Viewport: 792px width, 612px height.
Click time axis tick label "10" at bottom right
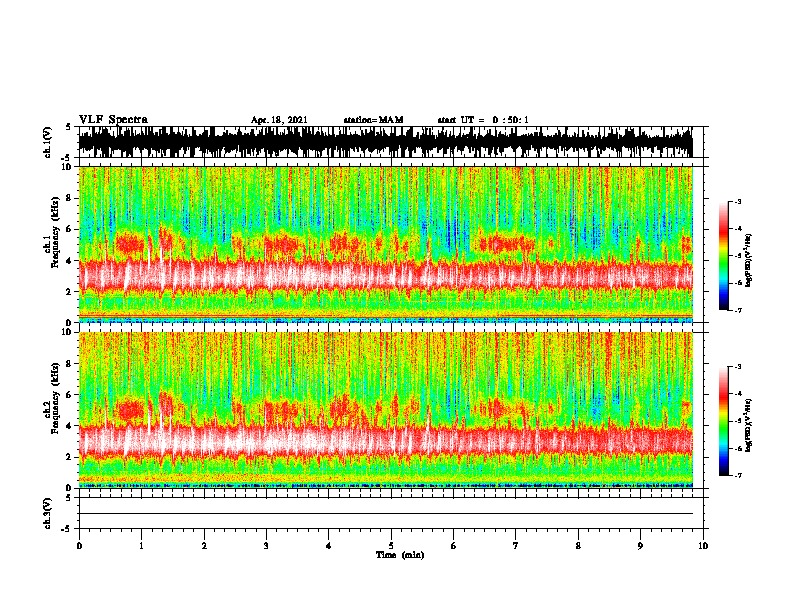click(703, 546)
